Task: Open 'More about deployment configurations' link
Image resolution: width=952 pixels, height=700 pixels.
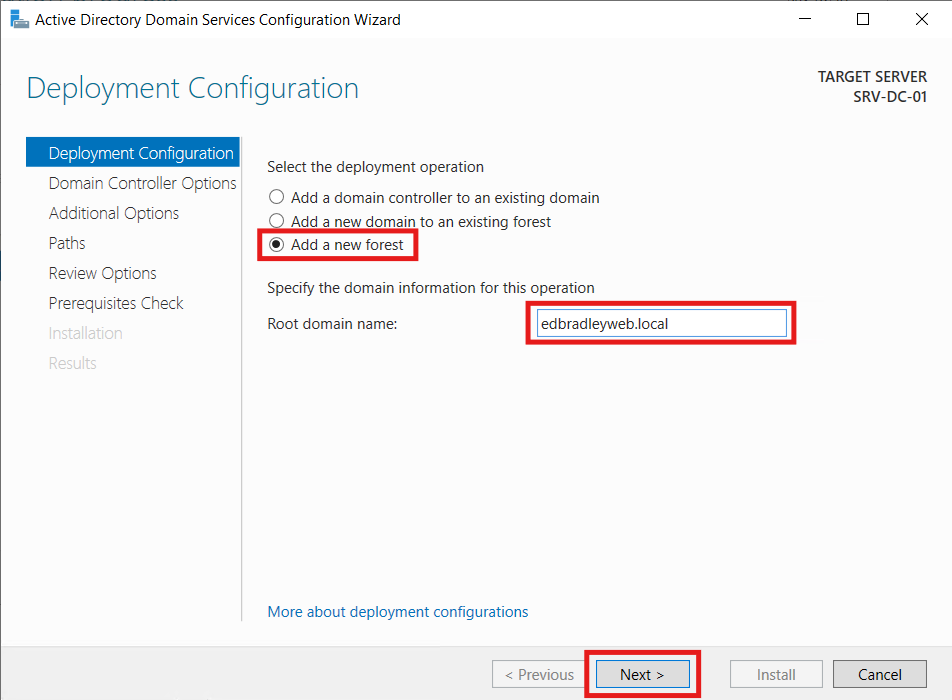Action: (397, 611)
